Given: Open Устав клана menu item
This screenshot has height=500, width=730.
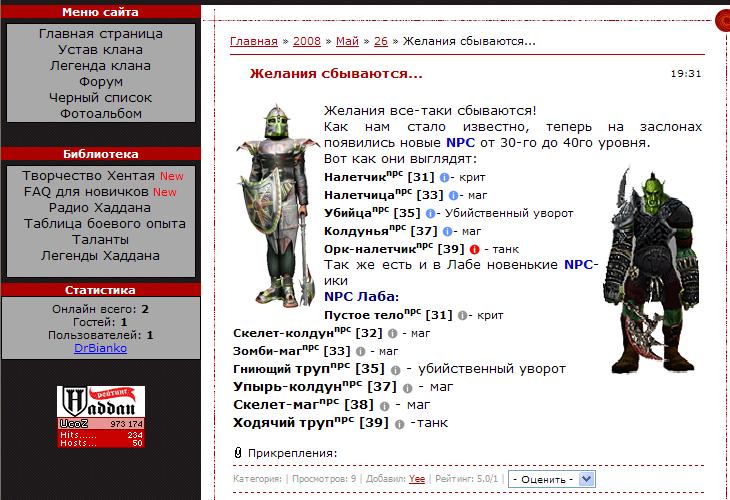Looking at the screenshot, I should (101, 49).
